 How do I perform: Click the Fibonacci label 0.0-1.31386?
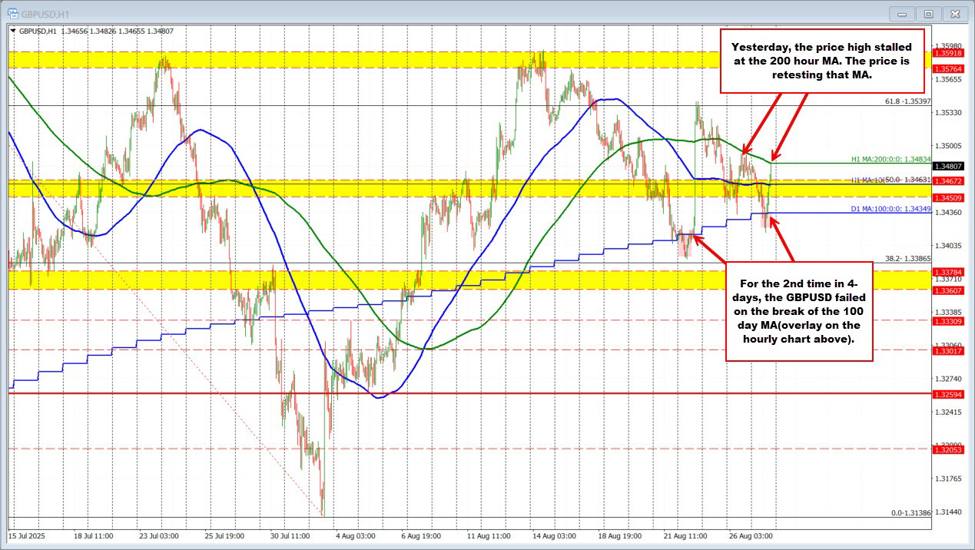coord(910,513)
